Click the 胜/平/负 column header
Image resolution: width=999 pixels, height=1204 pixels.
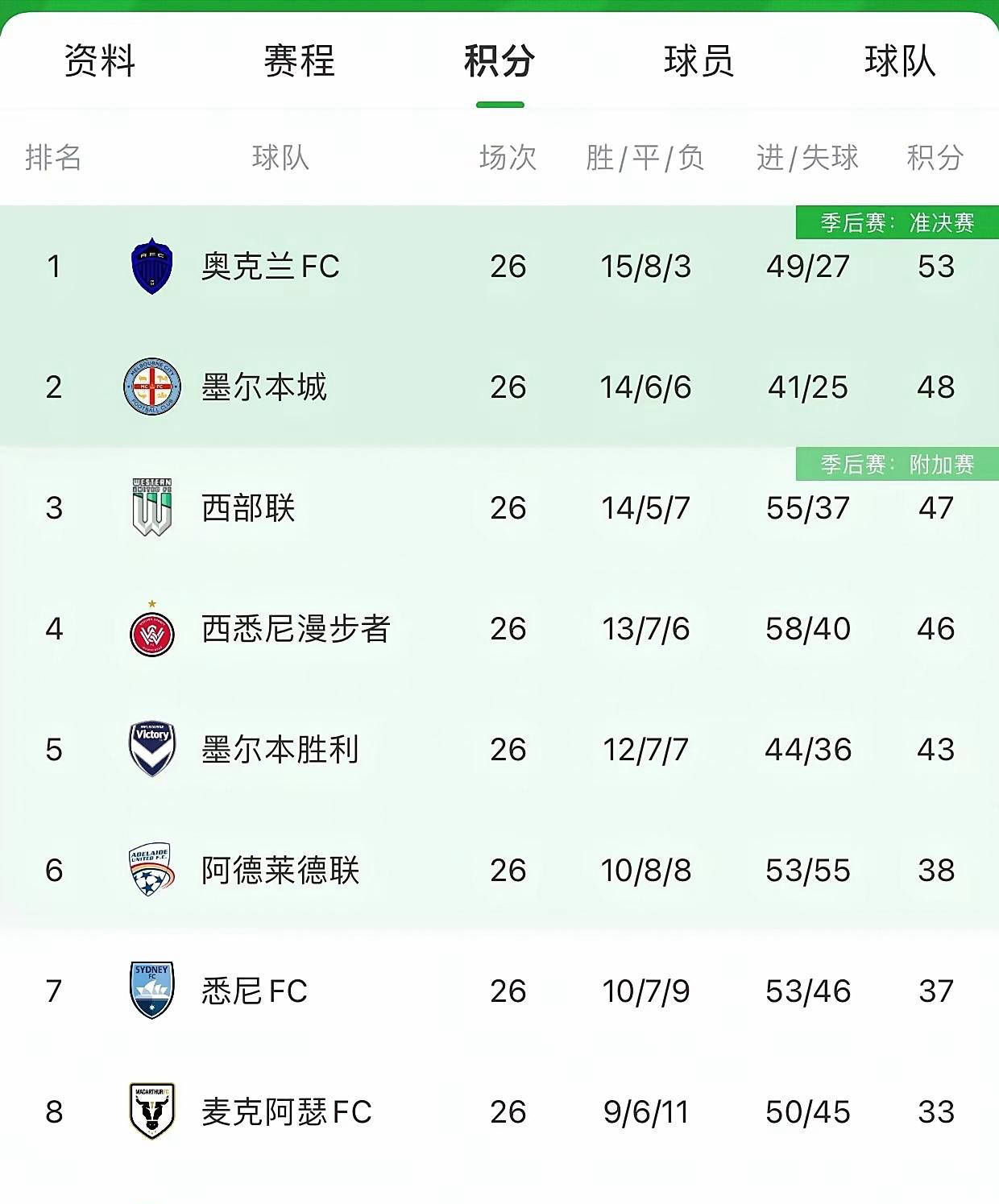coord(645,159)
